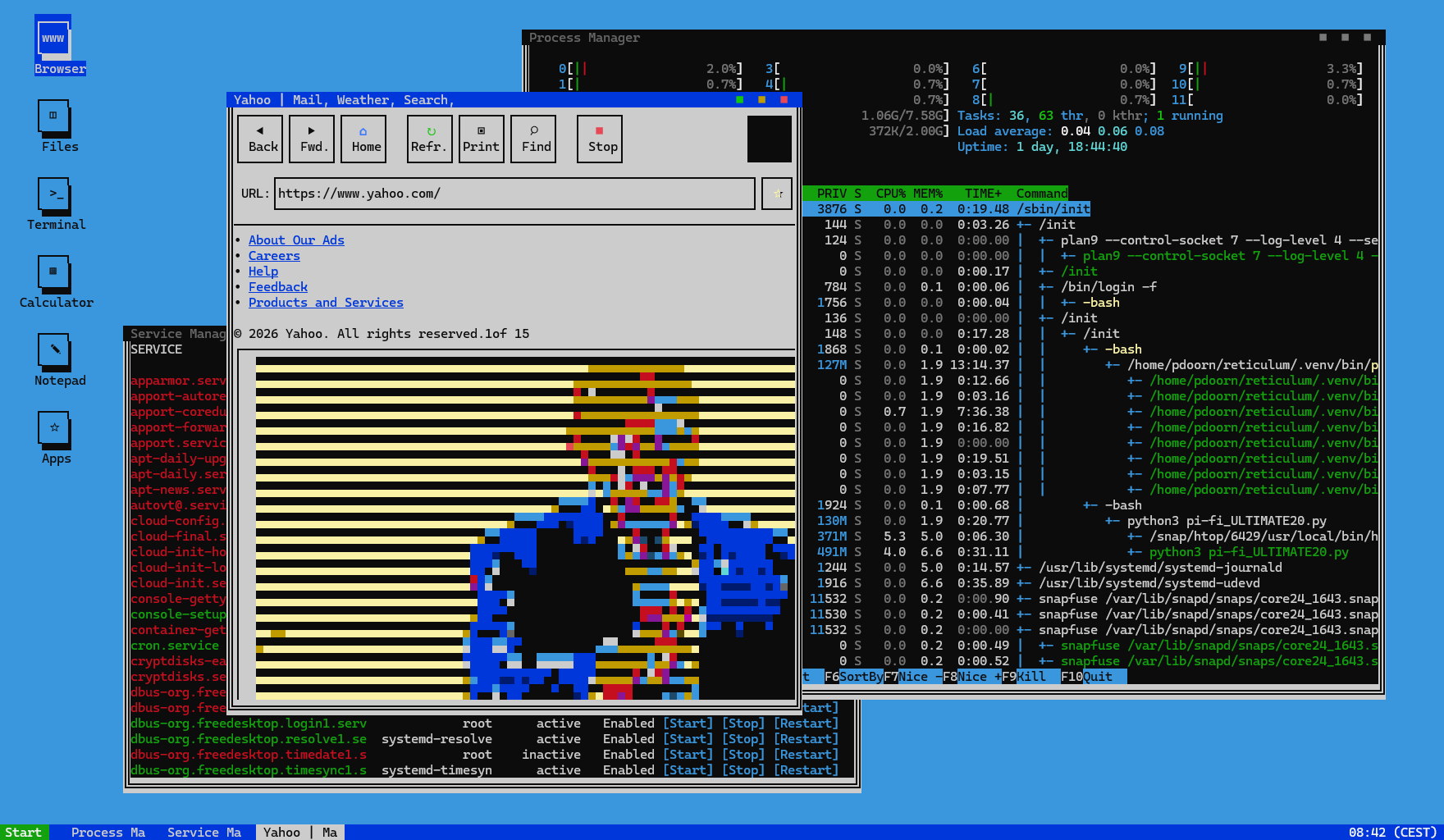Screen dimensions: 1444x840
Task: Bookmark page with the star icon
Action: pos(777,194)
